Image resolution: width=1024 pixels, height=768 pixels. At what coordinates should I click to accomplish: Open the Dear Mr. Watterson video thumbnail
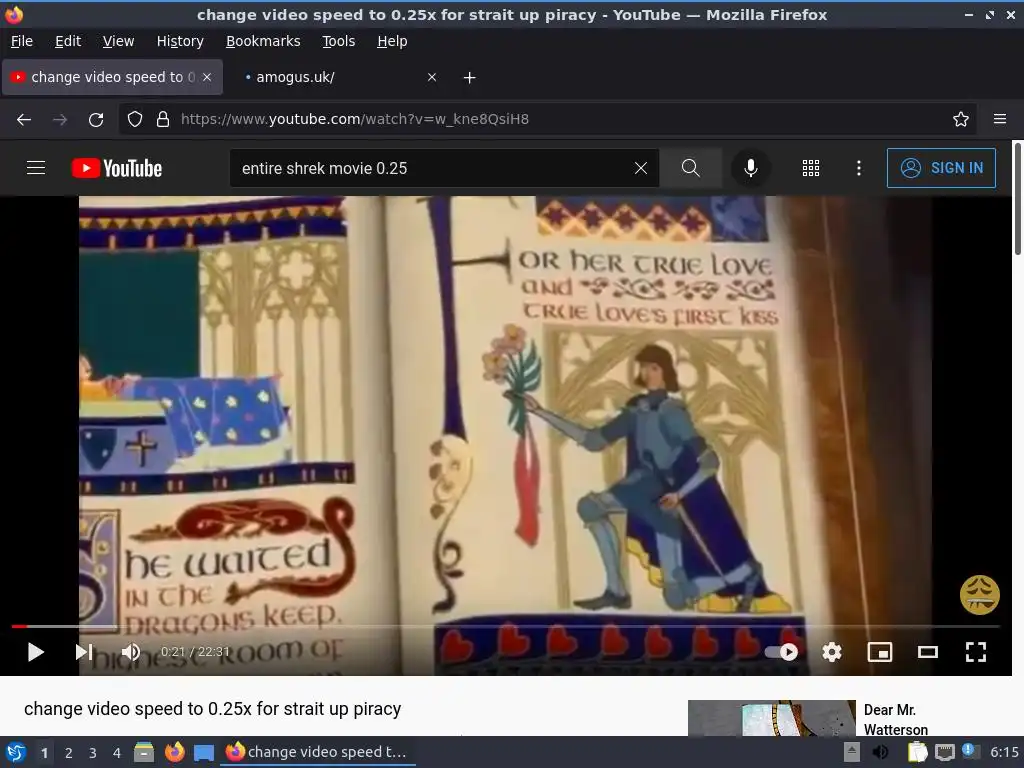point(771,718)
